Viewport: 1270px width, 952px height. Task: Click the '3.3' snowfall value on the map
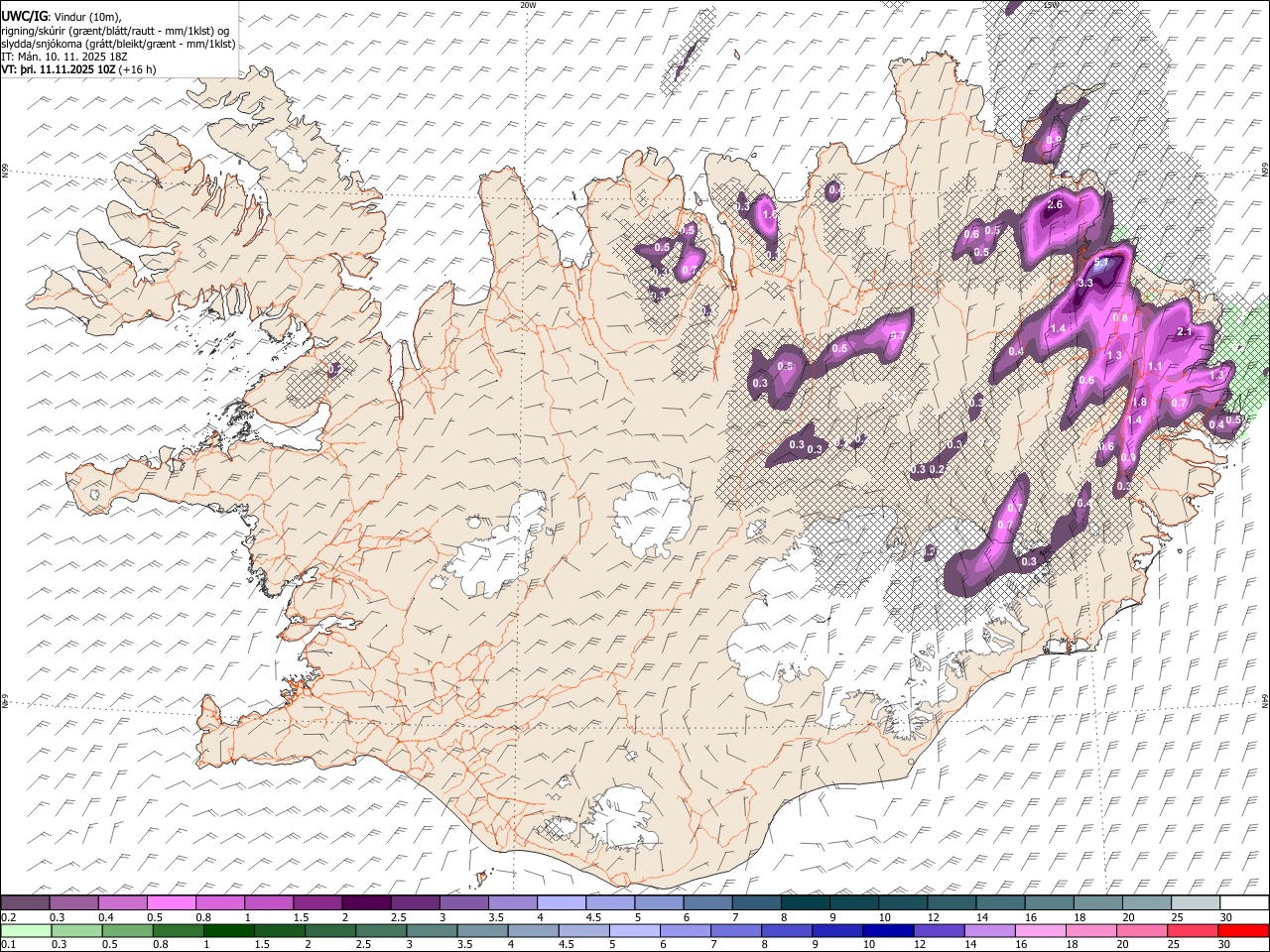click(1084, 283)
